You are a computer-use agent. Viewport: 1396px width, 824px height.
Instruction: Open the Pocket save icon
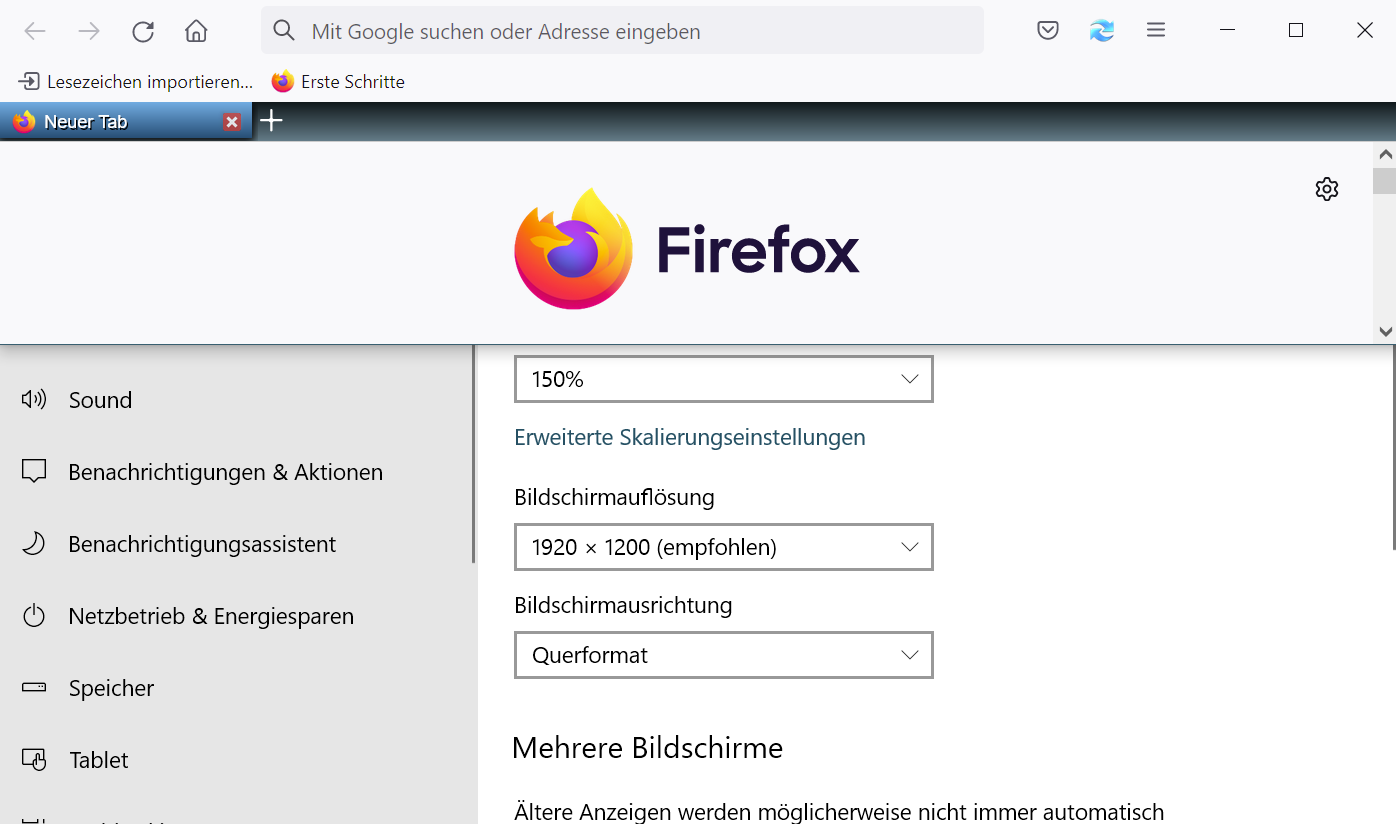(1048, 31)
